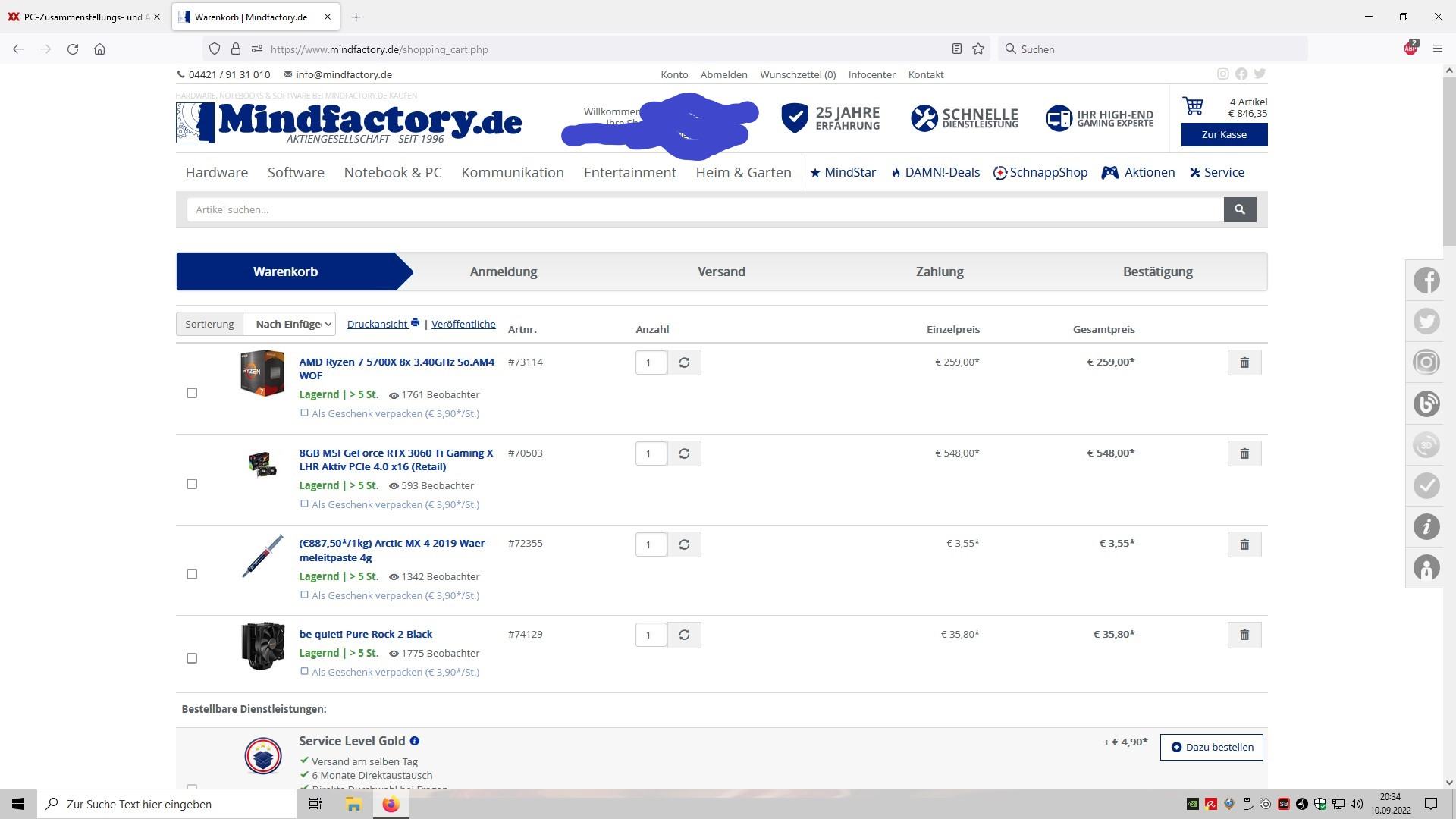Open Task View on taskbar

click(x=315, y=804)
